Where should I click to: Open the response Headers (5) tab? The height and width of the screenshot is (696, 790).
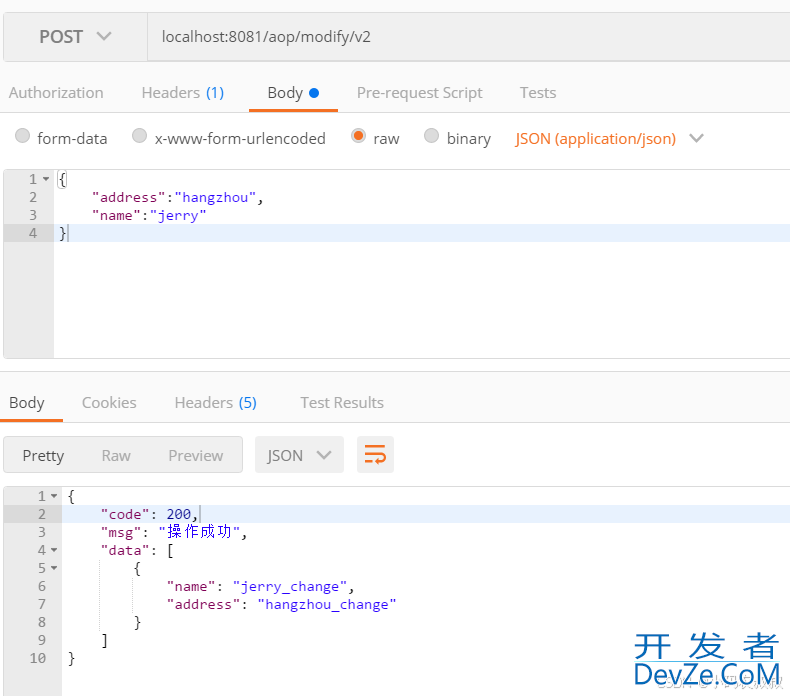216,403
